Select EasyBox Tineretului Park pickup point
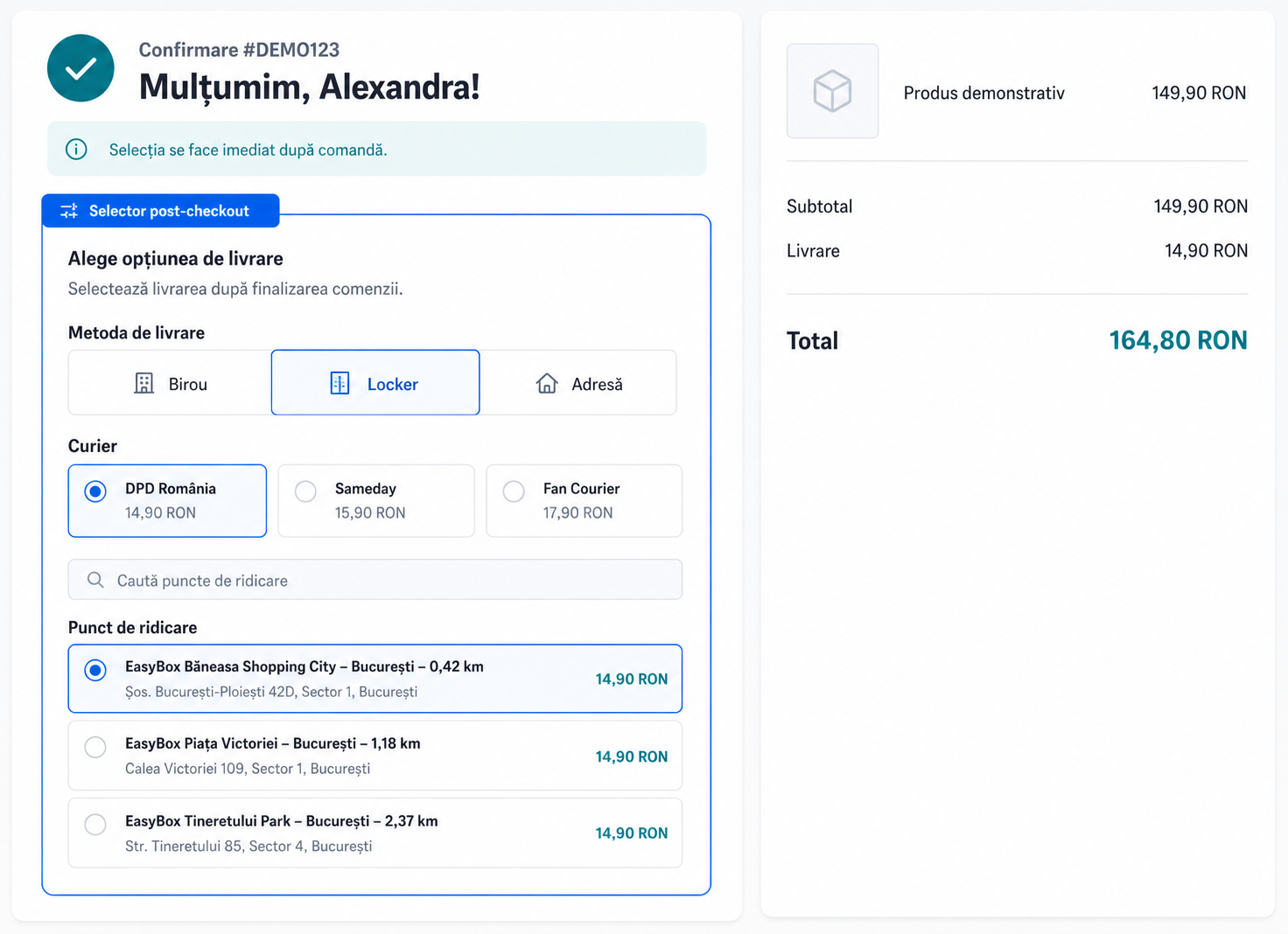This screenshot has height=934, width=1288. [x=375, y=833]
